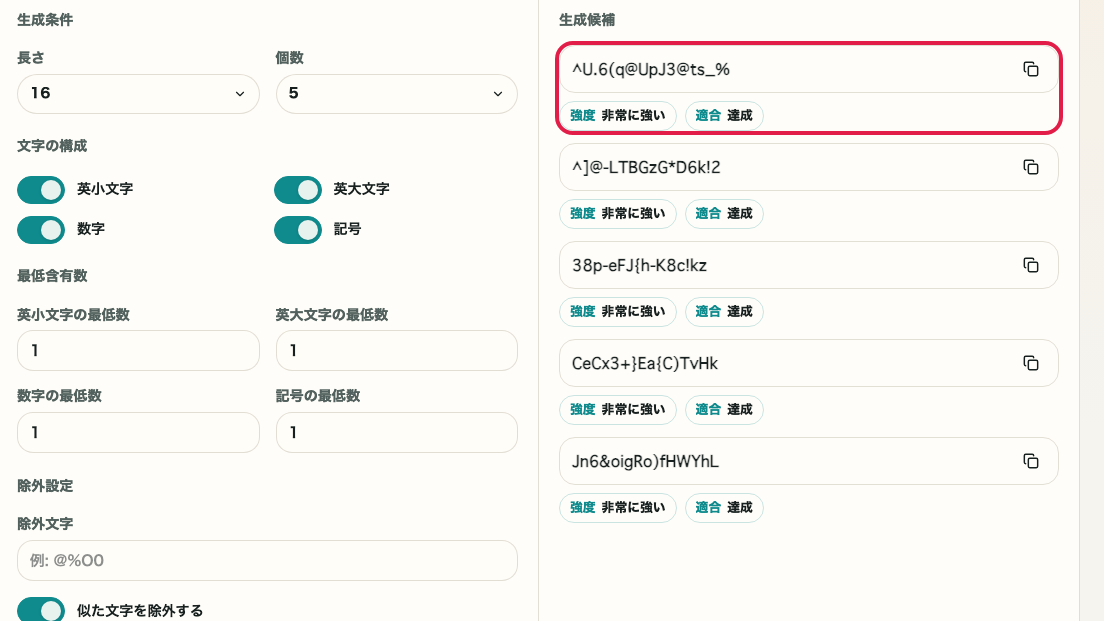The image size is (1104, 621).
Task: Click the 文字の構成 section label
Action: pyautogui.click(x=52, y=146)
